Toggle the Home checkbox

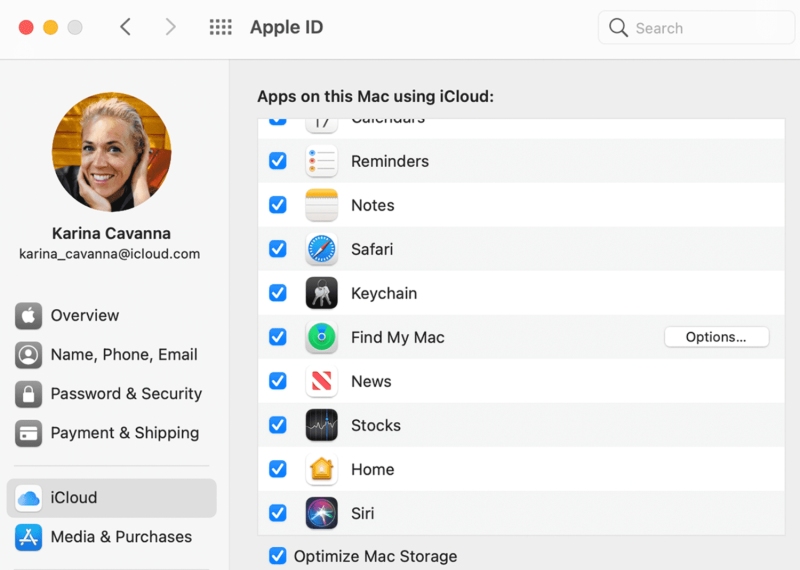[278, 469]
